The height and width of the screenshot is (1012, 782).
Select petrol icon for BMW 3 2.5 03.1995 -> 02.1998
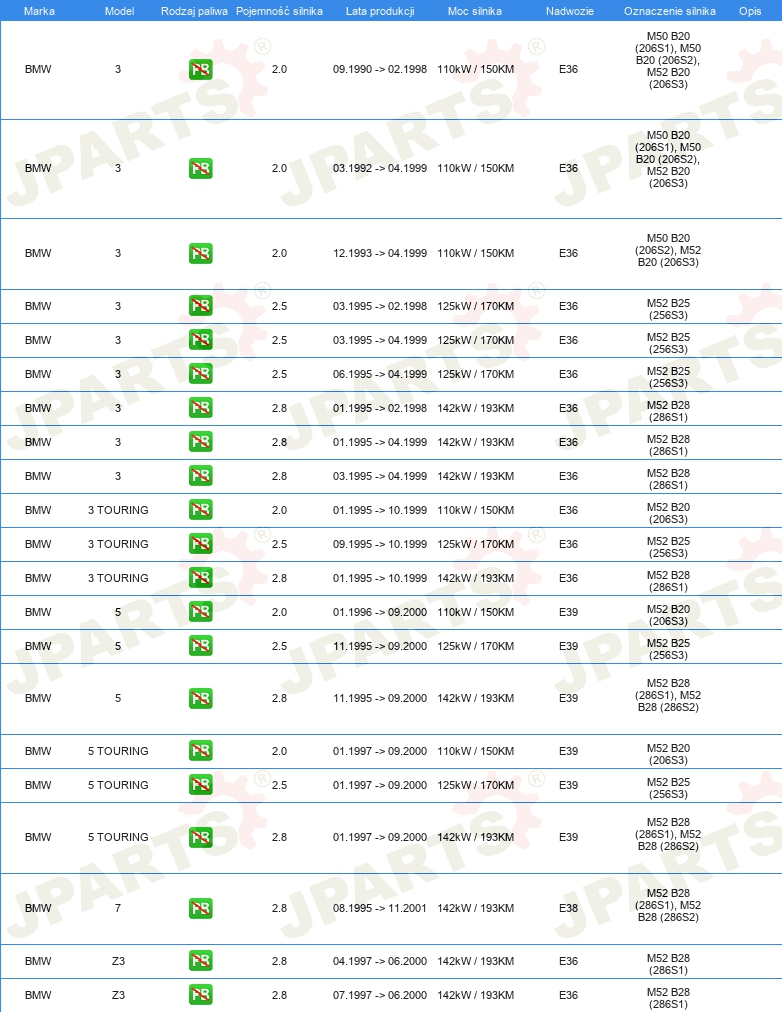coord(201,306)
